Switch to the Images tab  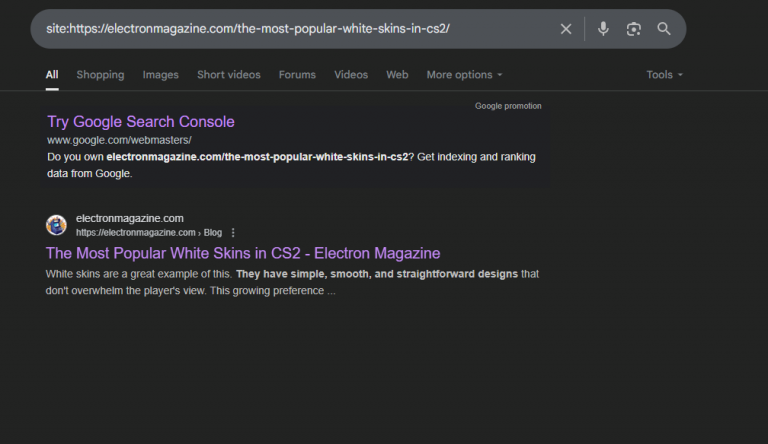click(x=161, y=75)
